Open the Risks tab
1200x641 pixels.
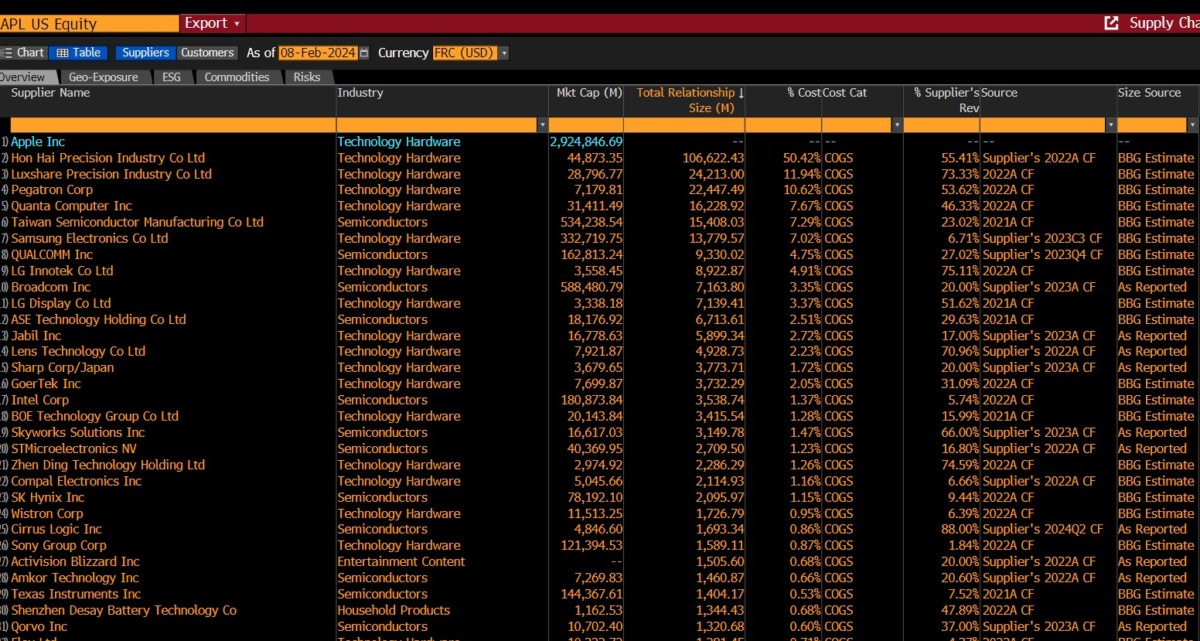(x=306, y=76)
